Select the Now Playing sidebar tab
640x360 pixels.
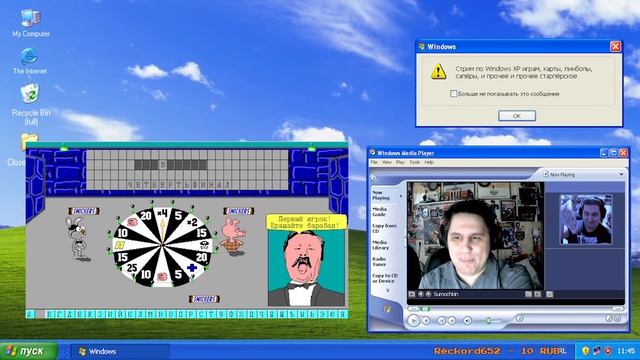point(381,195)
